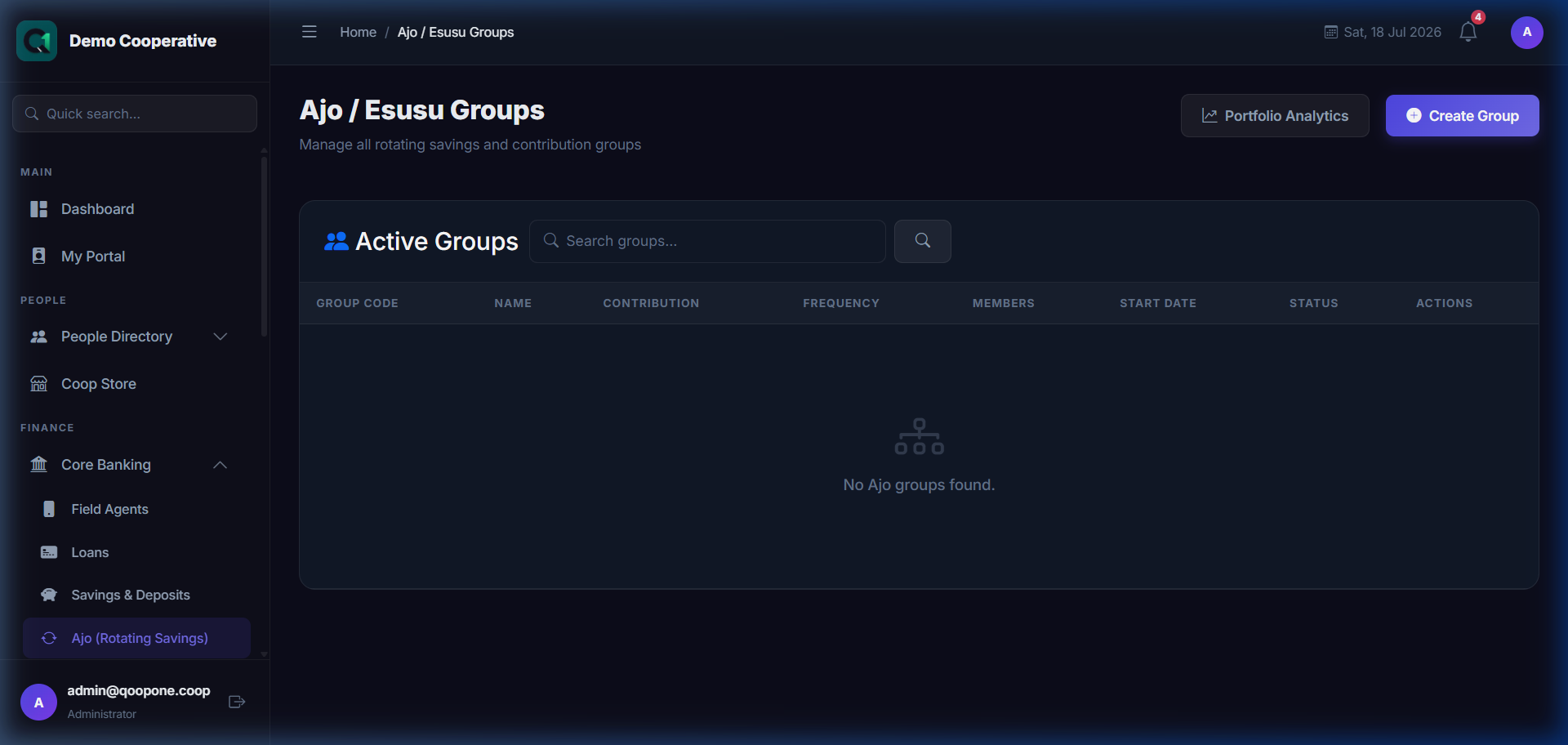Screen dimensions: 1568x745
Task: Collapse the Core Banking chevron
Action: pyautogui.click(x=220, y=465)
